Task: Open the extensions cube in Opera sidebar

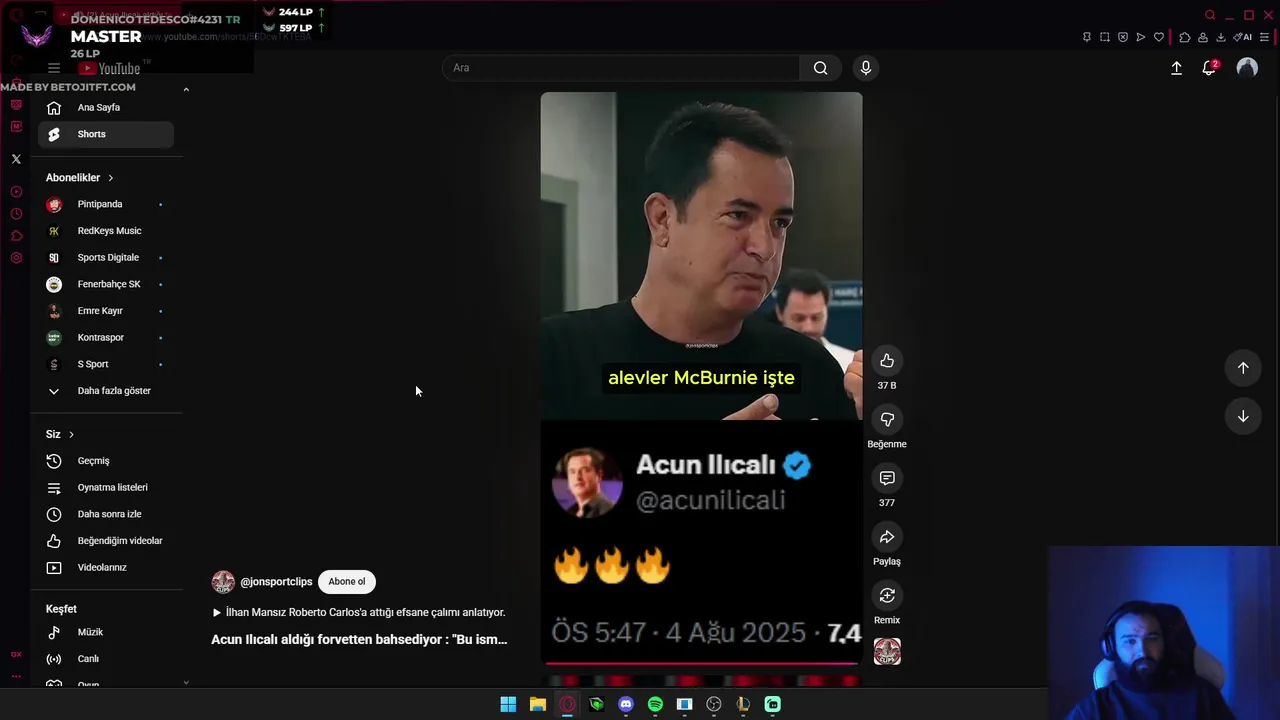Action: pyautogui.click(x=16, y=236)
